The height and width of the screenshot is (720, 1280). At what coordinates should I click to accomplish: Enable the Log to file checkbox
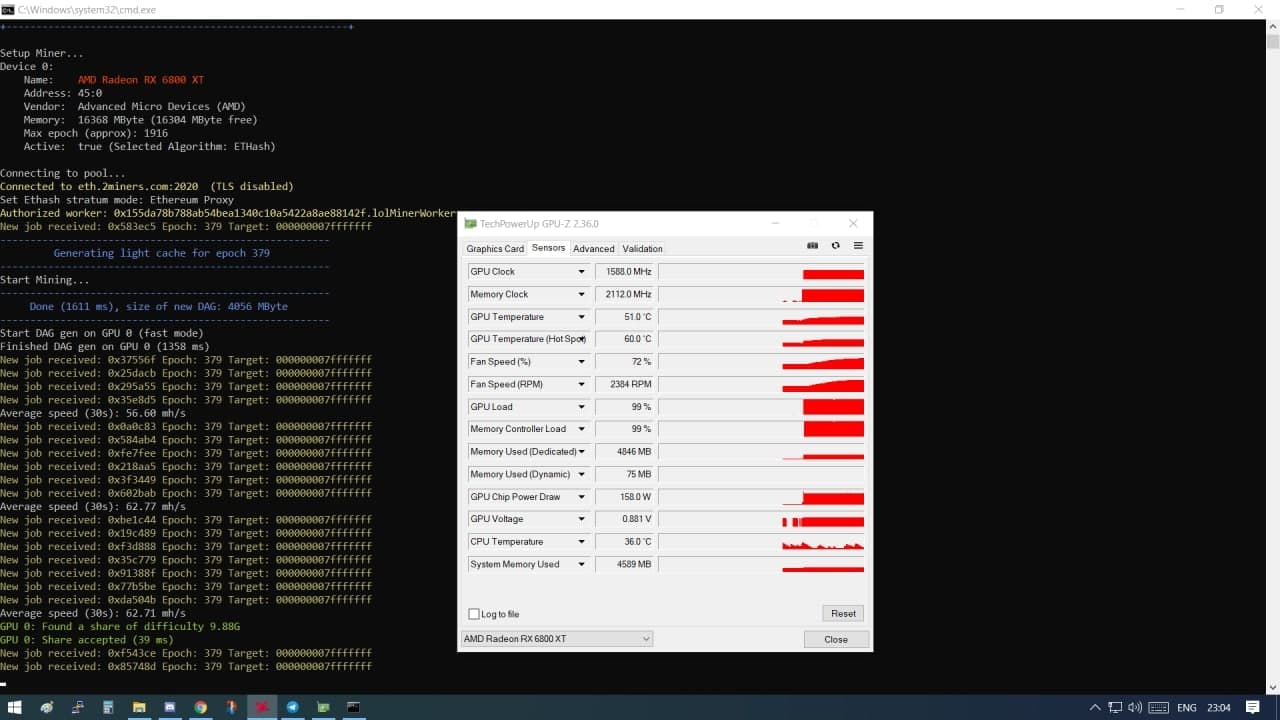click(x=474, y=614)
